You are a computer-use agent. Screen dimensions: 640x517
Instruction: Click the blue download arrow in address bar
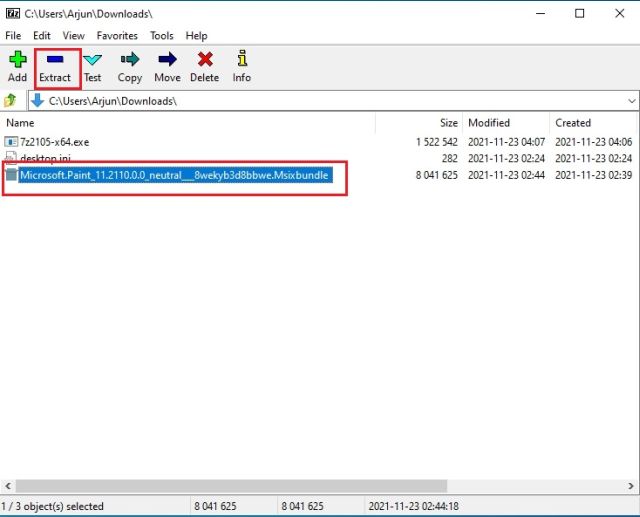pos(38,100)
